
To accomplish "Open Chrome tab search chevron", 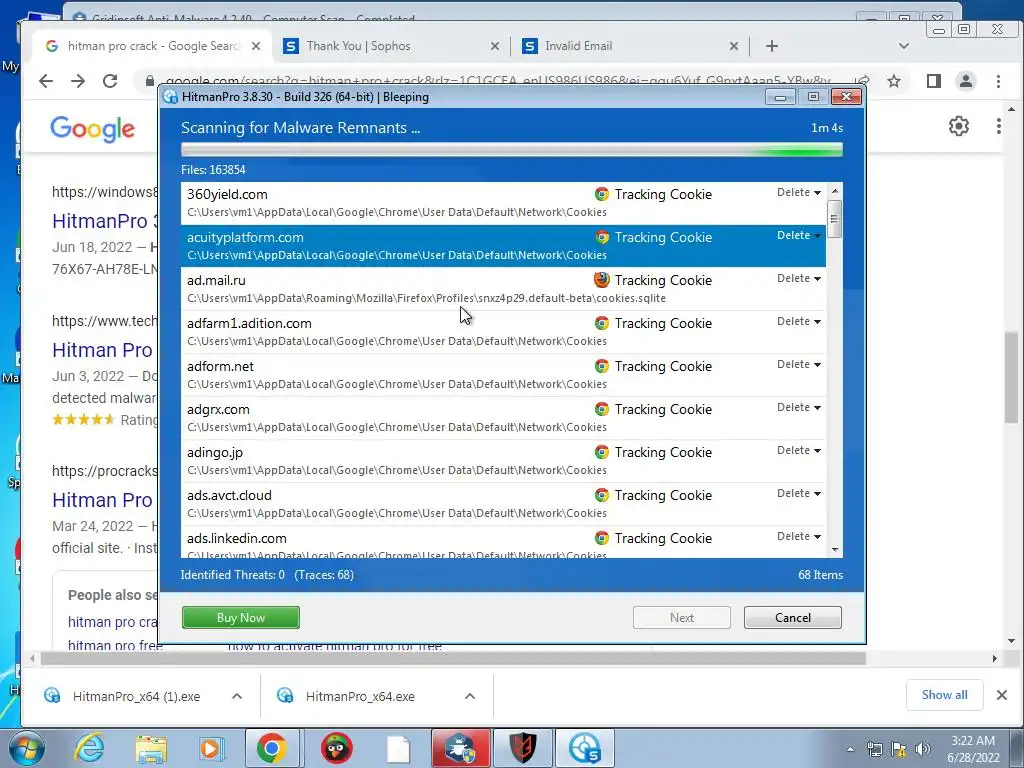I will coord(904,46).
